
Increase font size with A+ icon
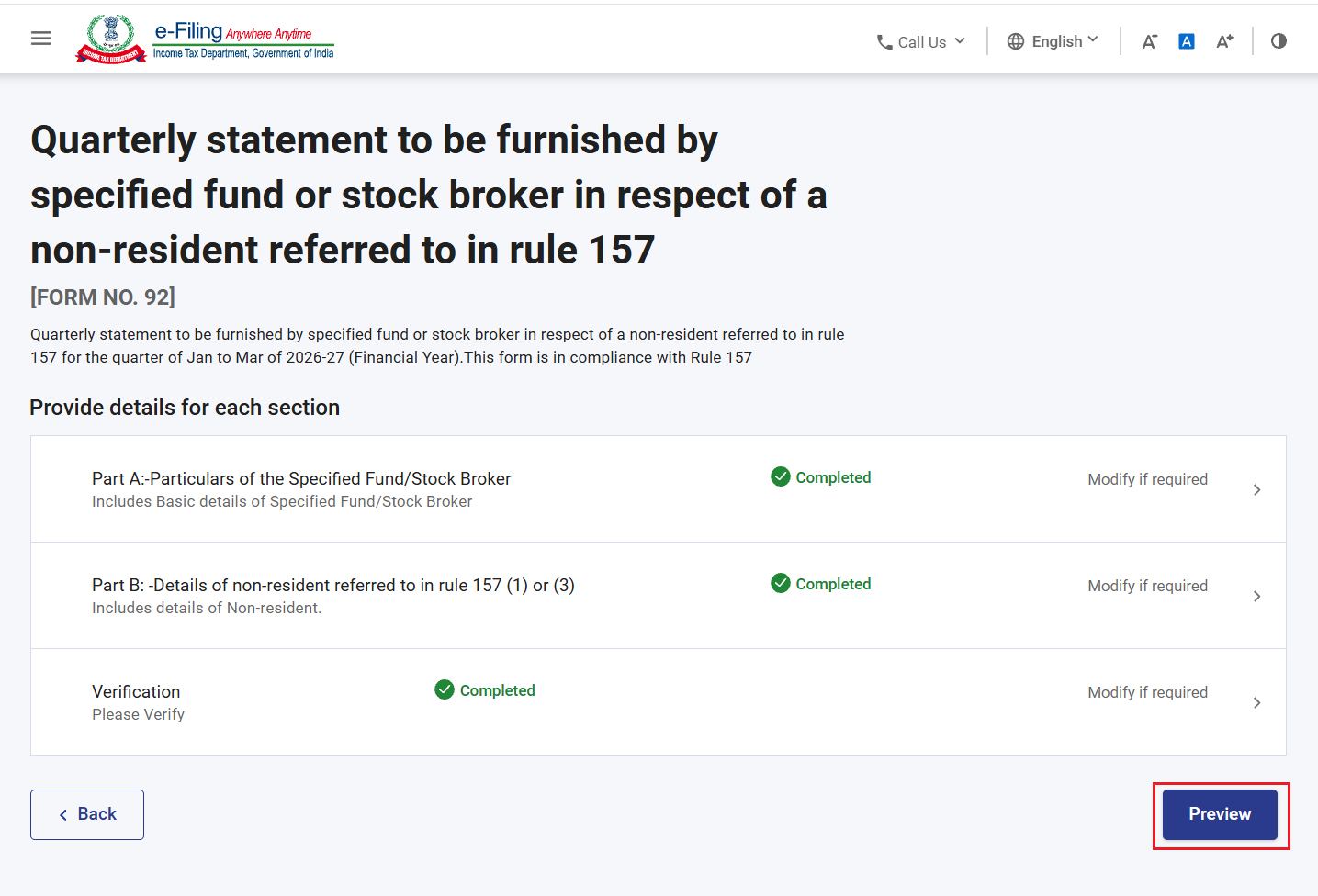(1224, 41)
